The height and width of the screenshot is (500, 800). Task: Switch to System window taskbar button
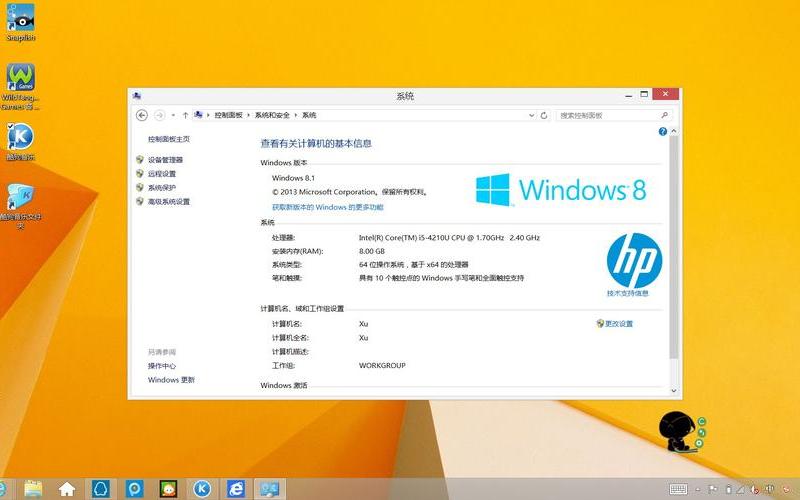[269, 489]
